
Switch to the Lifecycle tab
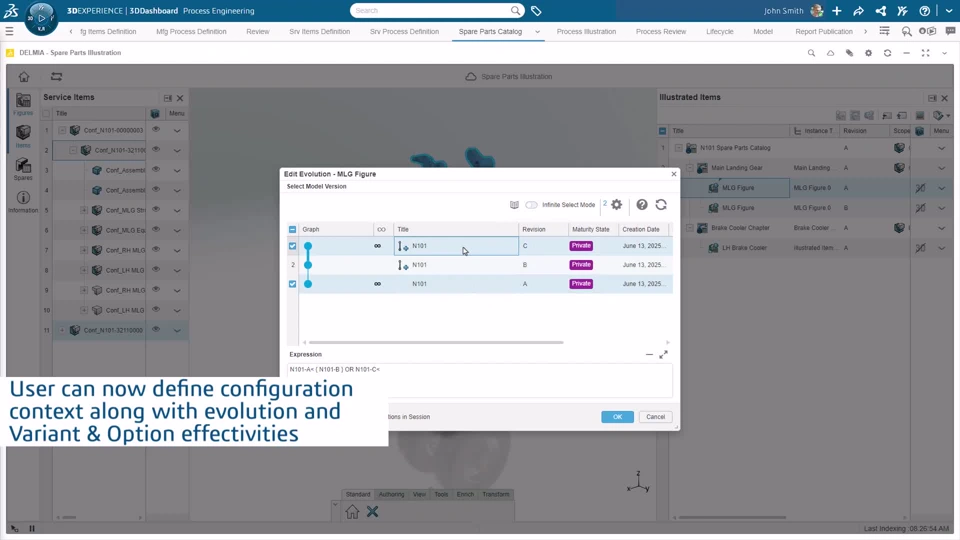[719, 31]
